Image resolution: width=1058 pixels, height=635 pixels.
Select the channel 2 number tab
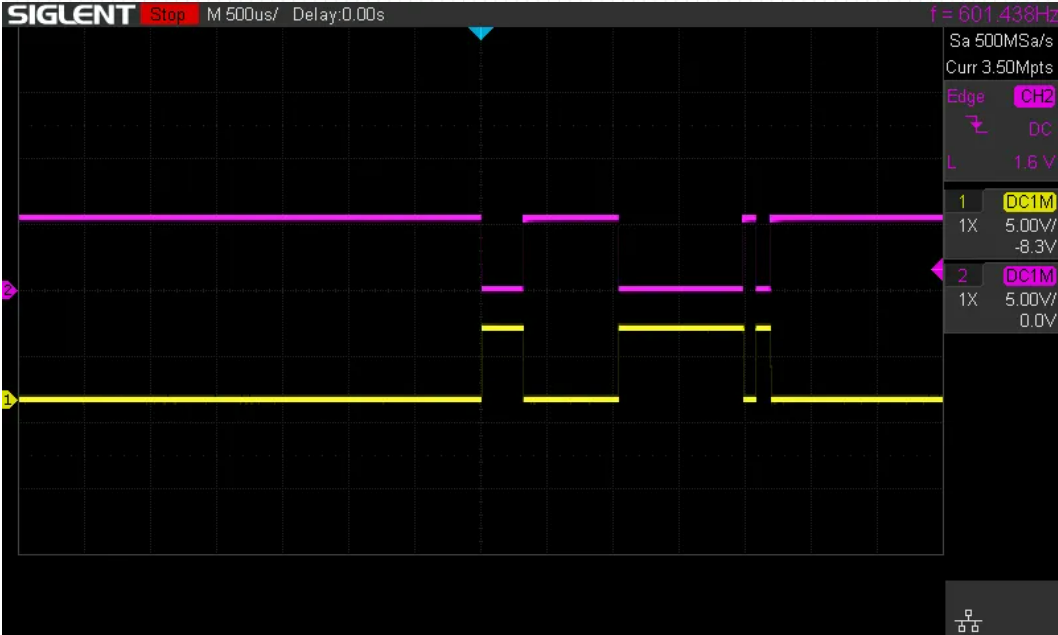[964, 276]
